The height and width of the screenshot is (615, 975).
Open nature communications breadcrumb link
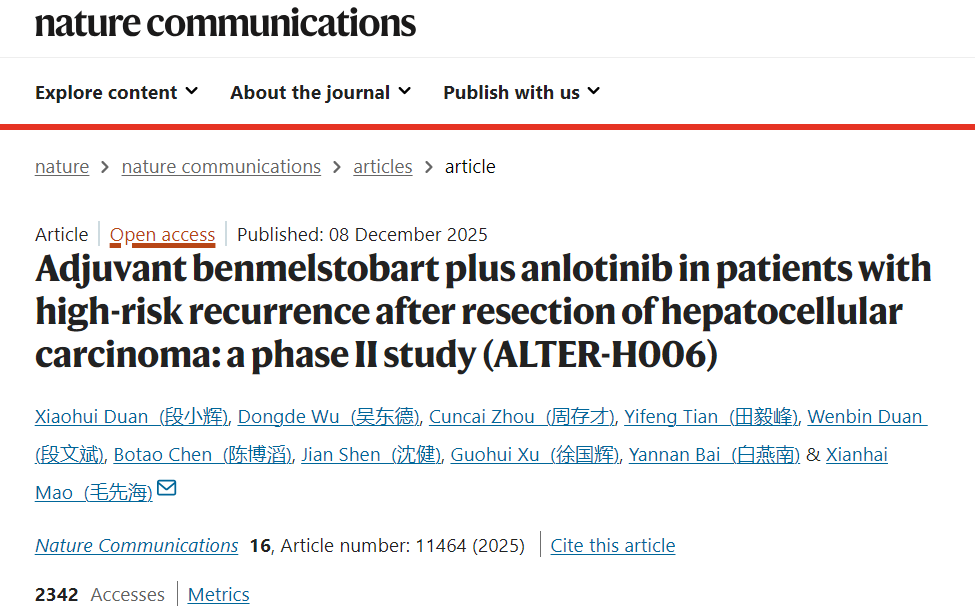(x=221, y=167)
